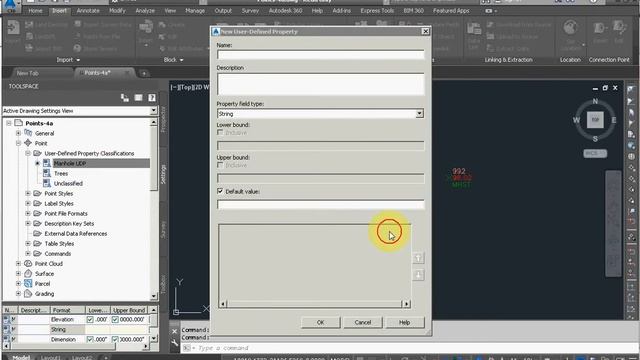The width and height of the screenshot is (640, 360).
Task: Expand the Surface tree node
Action: (18, 273)
